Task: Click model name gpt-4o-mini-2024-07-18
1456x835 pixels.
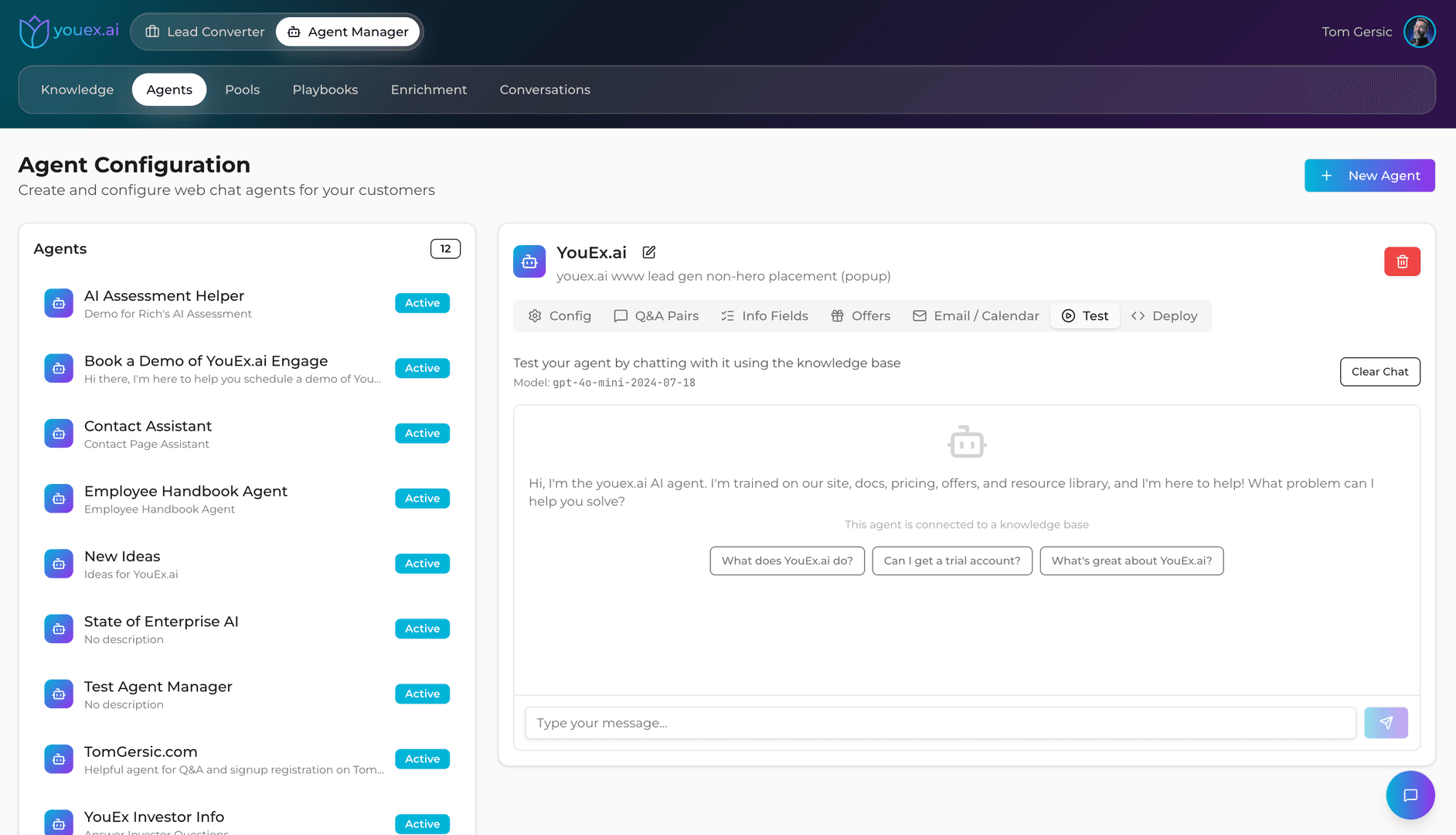Action: tap(624, 383)
